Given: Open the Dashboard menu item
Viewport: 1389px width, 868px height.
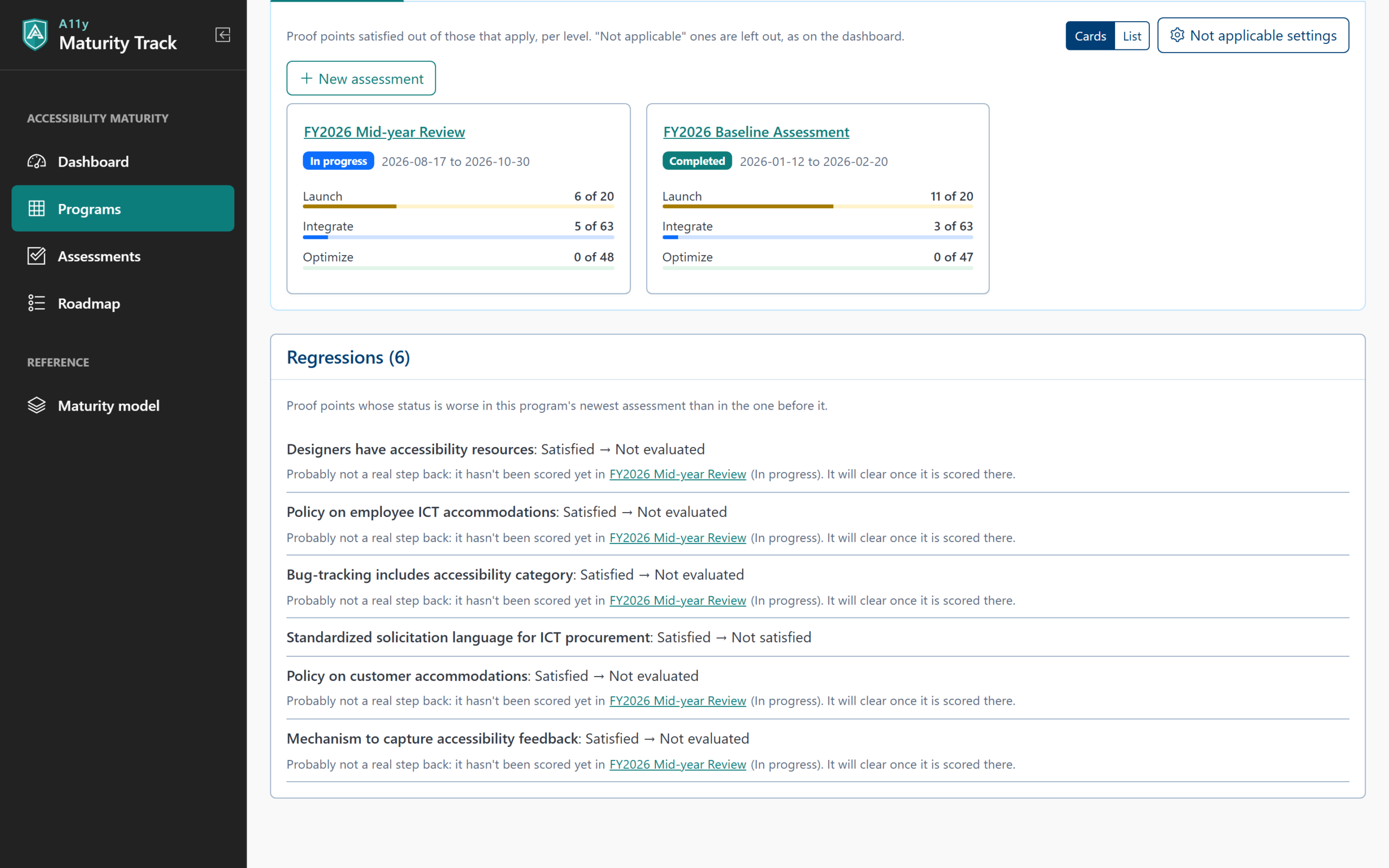Looking at the screenshot, I should 123,161.
